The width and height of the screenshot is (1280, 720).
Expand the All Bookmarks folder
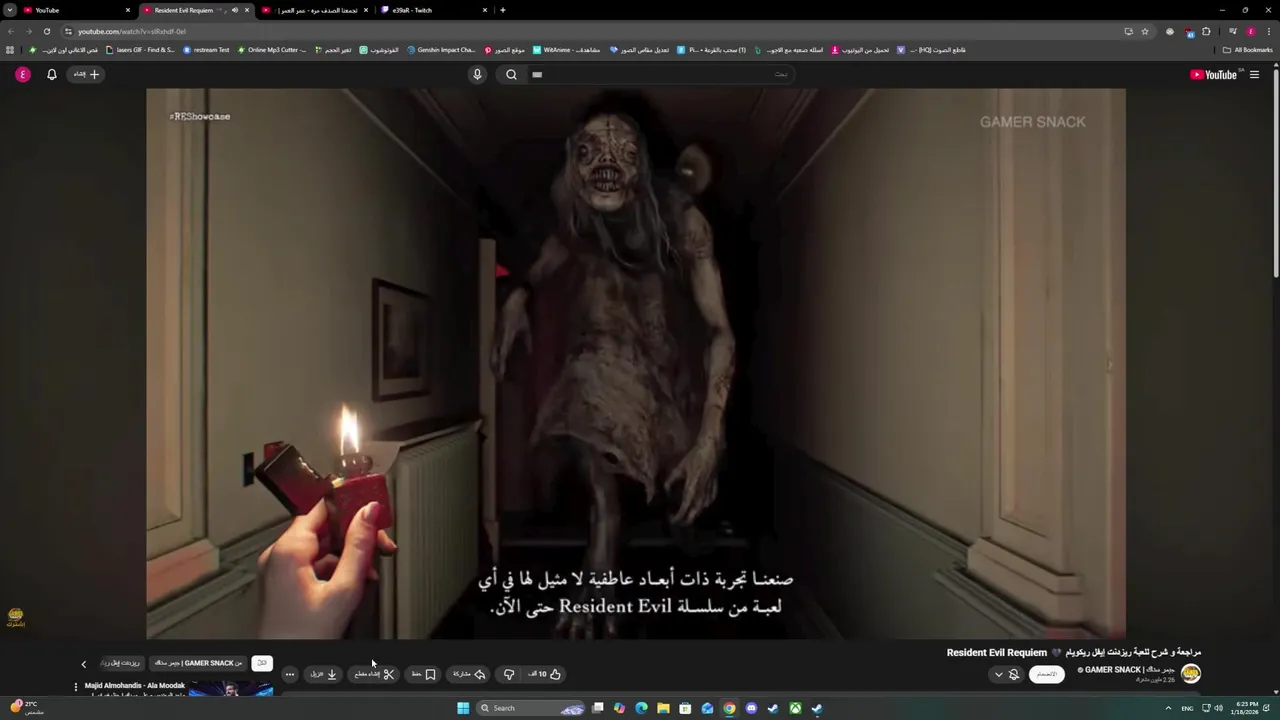pos(1247,50)
